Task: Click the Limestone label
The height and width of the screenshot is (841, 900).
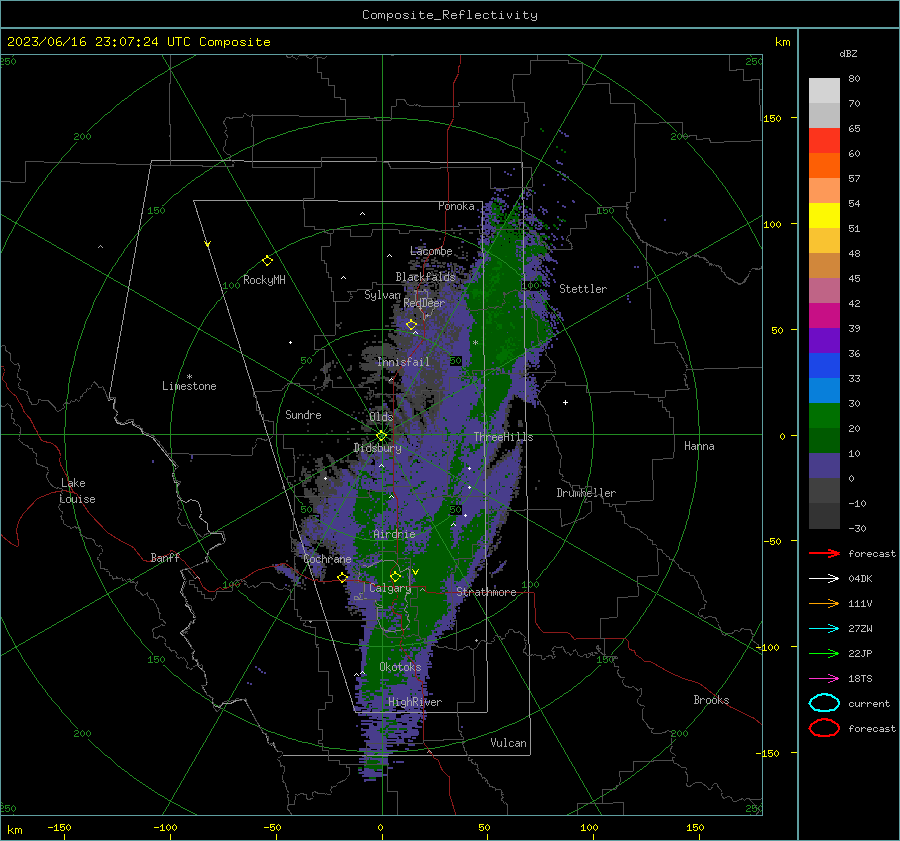Action: click(x=189, y=386)
